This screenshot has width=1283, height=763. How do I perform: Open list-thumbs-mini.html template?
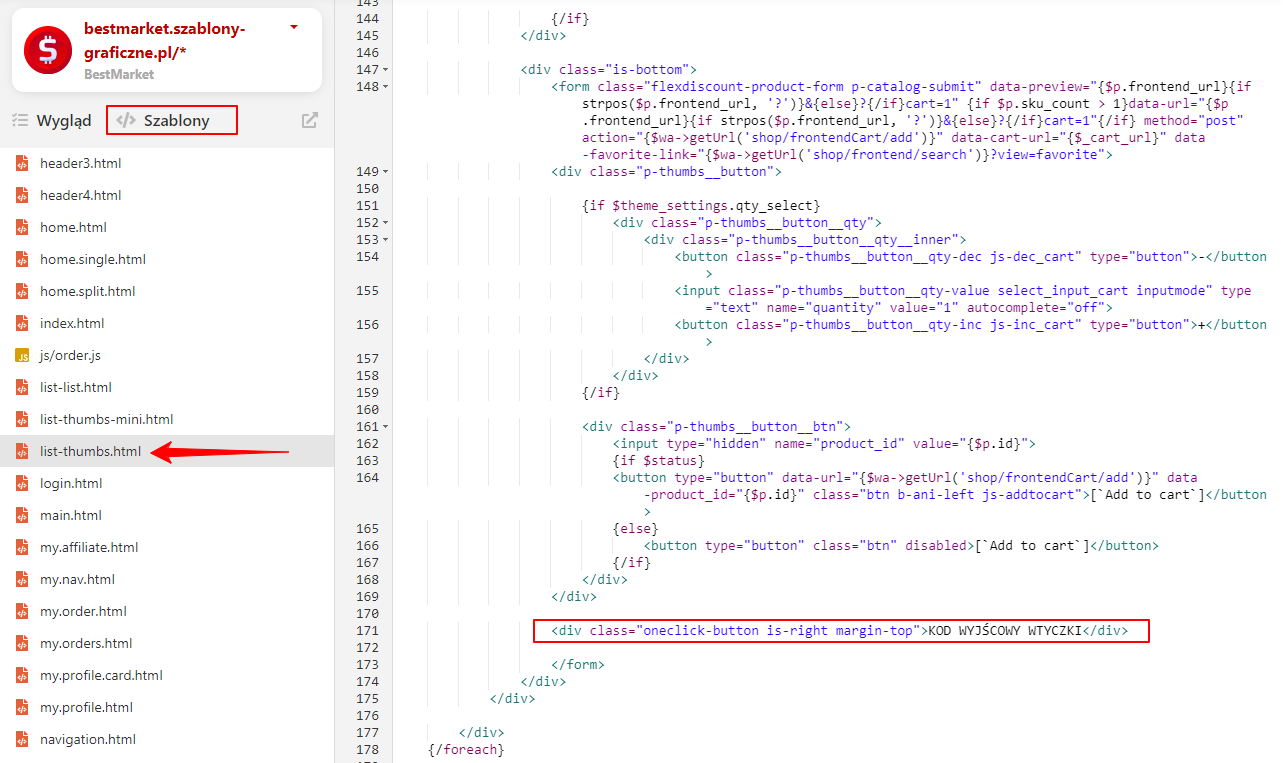tap(107, 419)
